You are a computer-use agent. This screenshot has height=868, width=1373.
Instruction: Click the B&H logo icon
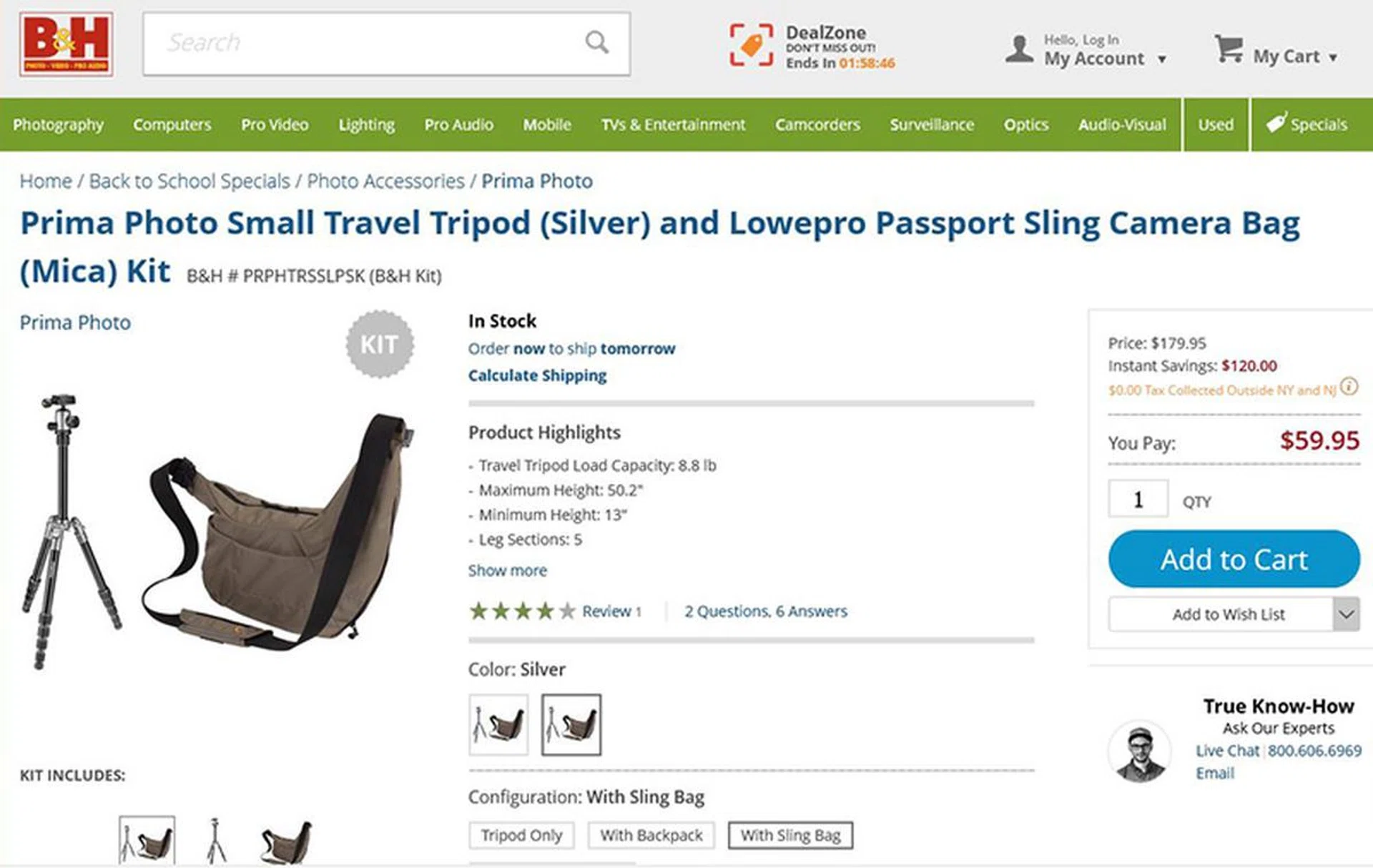(x=66, y=44)
